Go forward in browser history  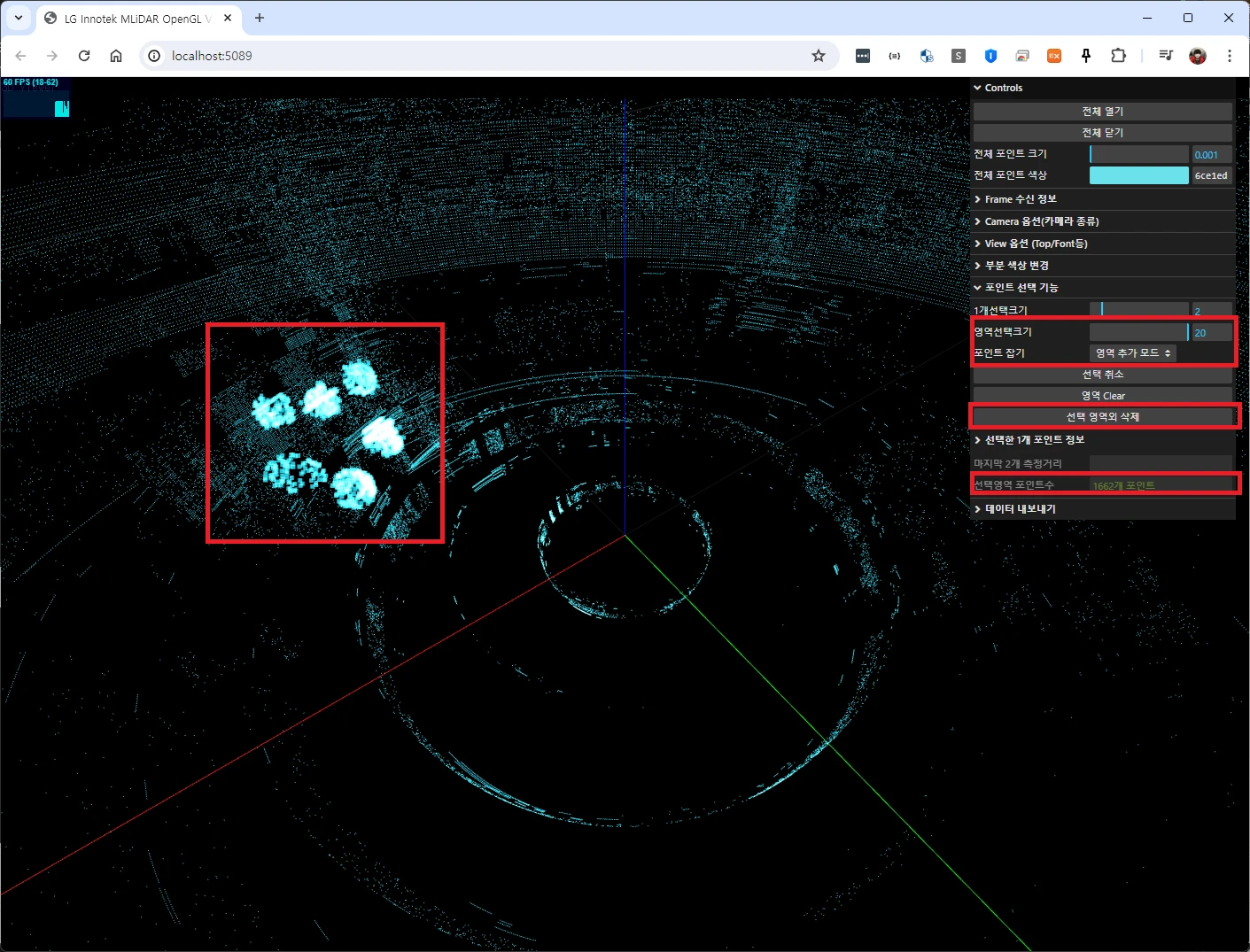52,56
